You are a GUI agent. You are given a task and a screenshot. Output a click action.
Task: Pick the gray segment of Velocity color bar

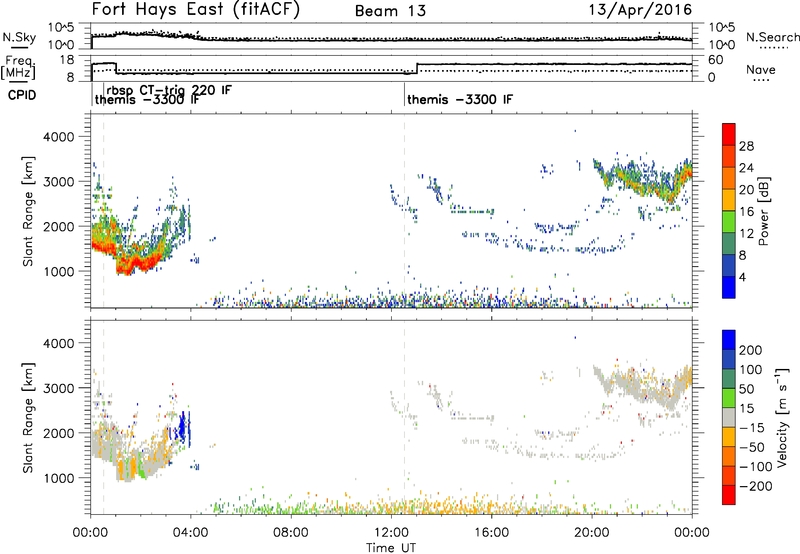729,417
